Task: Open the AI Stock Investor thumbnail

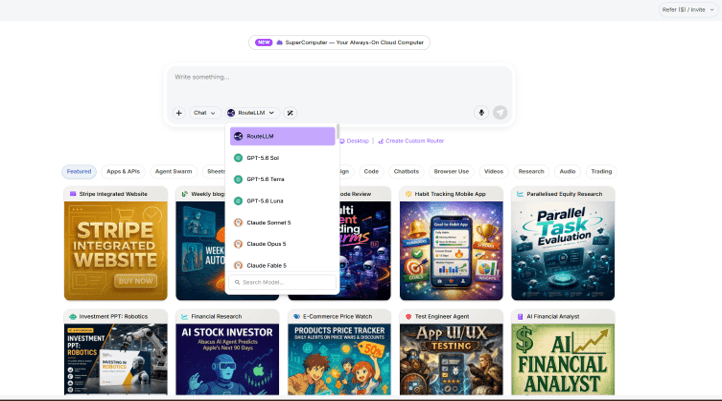Action: tap(227, 360)
